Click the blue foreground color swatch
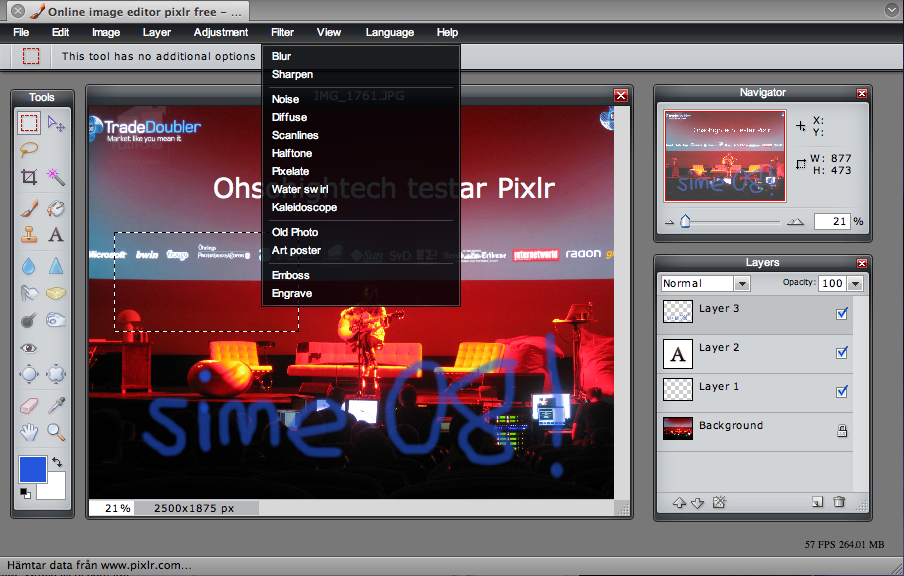This screenshot has width=904, height=576. click(x=33, y=469)
